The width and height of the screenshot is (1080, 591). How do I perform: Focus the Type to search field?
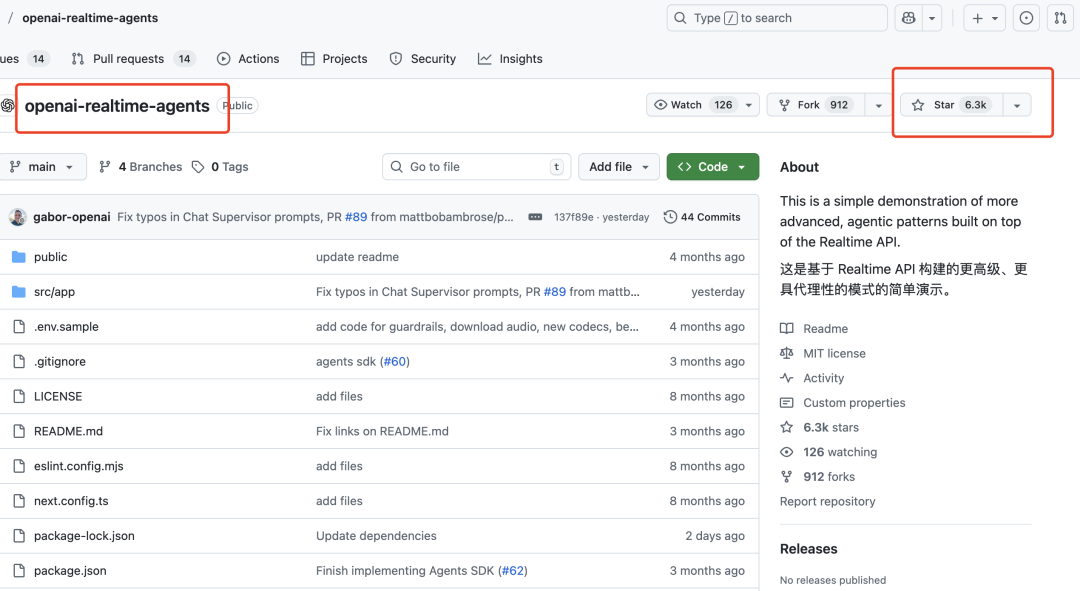pyautogui.click(x=777, y=18)
